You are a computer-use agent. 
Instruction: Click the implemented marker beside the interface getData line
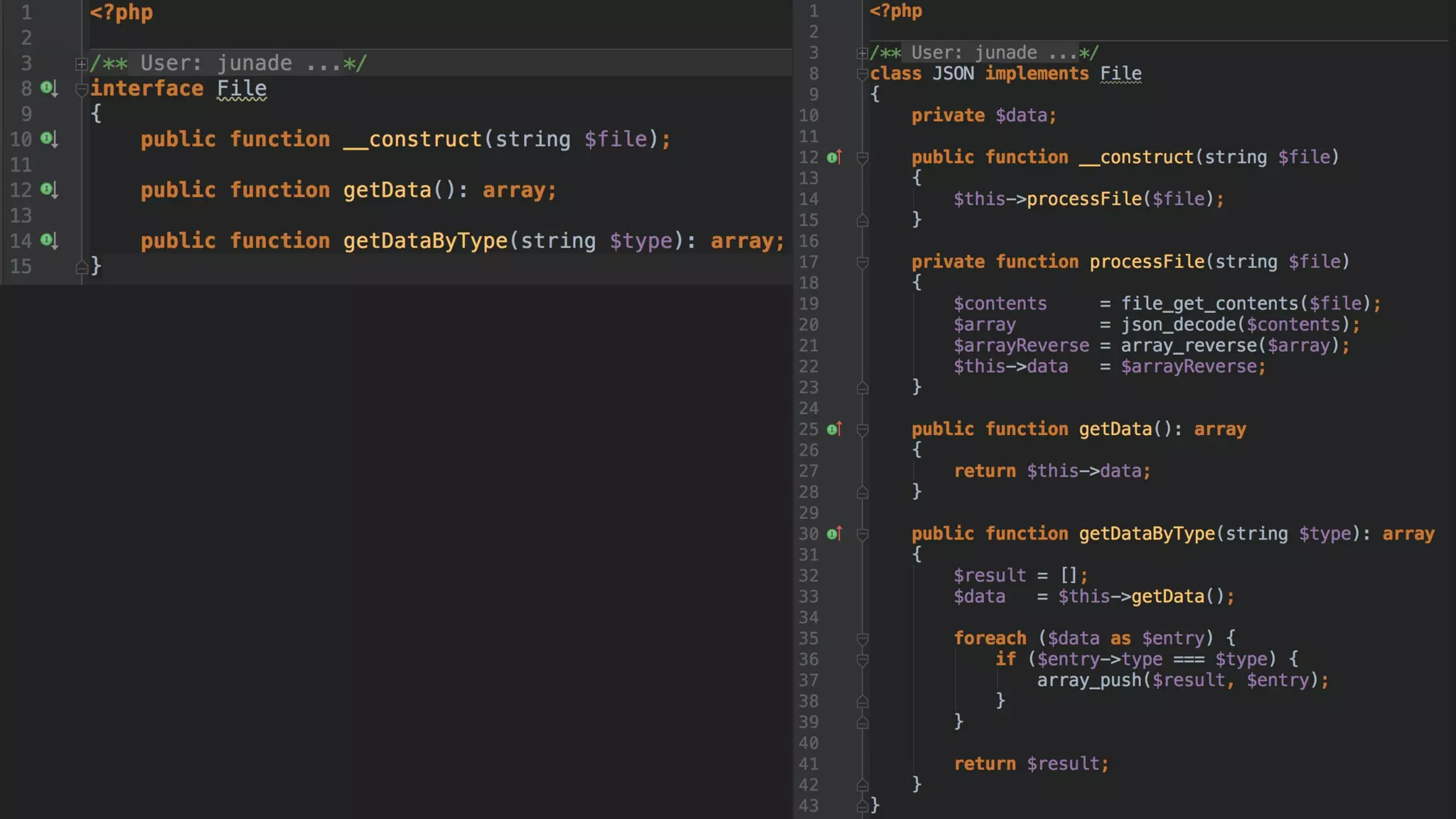click(49, 189)
